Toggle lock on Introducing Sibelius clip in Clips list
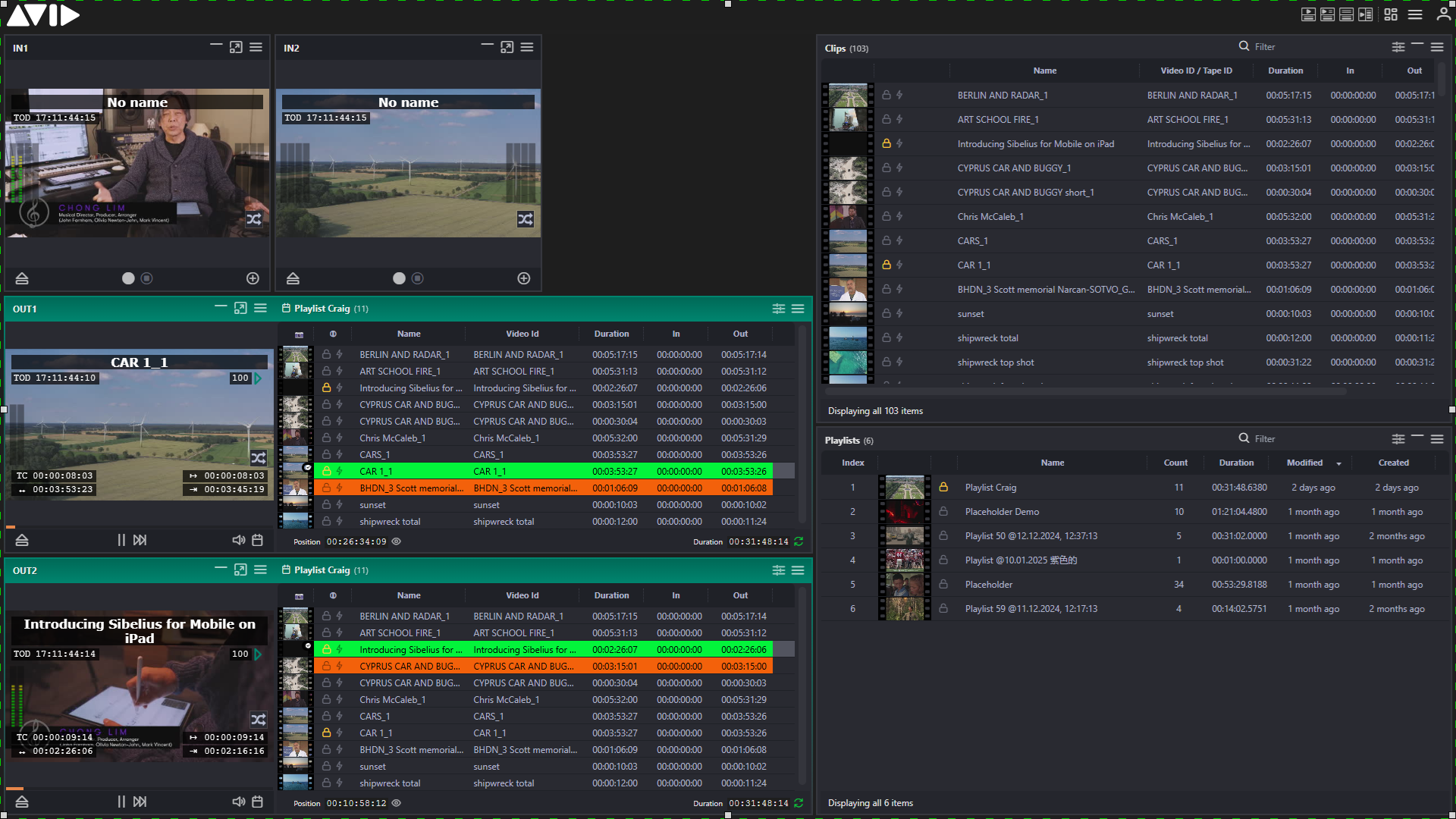The image size is (1456, 819). click(x=886, y=143)
